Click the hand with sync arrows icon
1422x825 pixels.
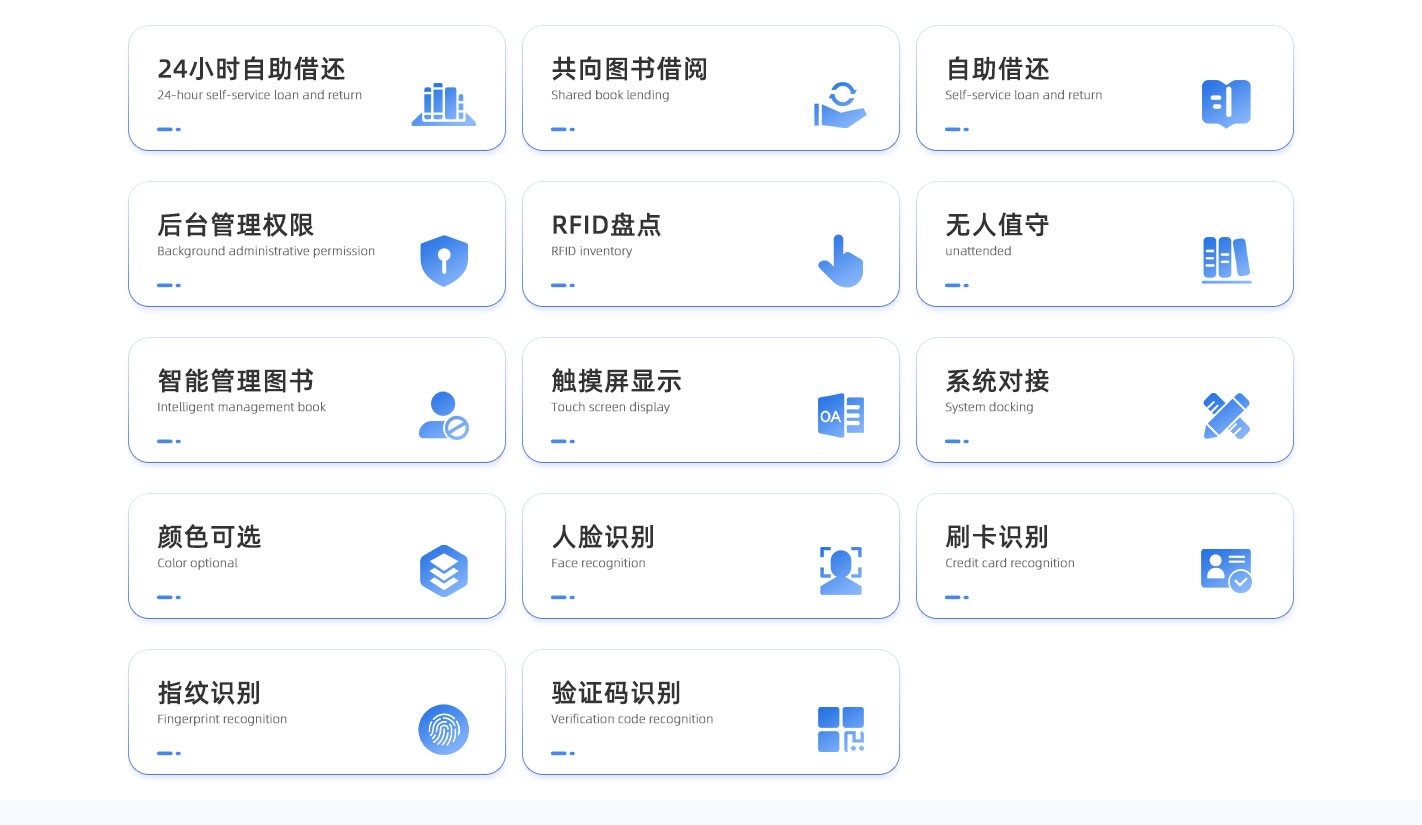click(x=839, y=104)
